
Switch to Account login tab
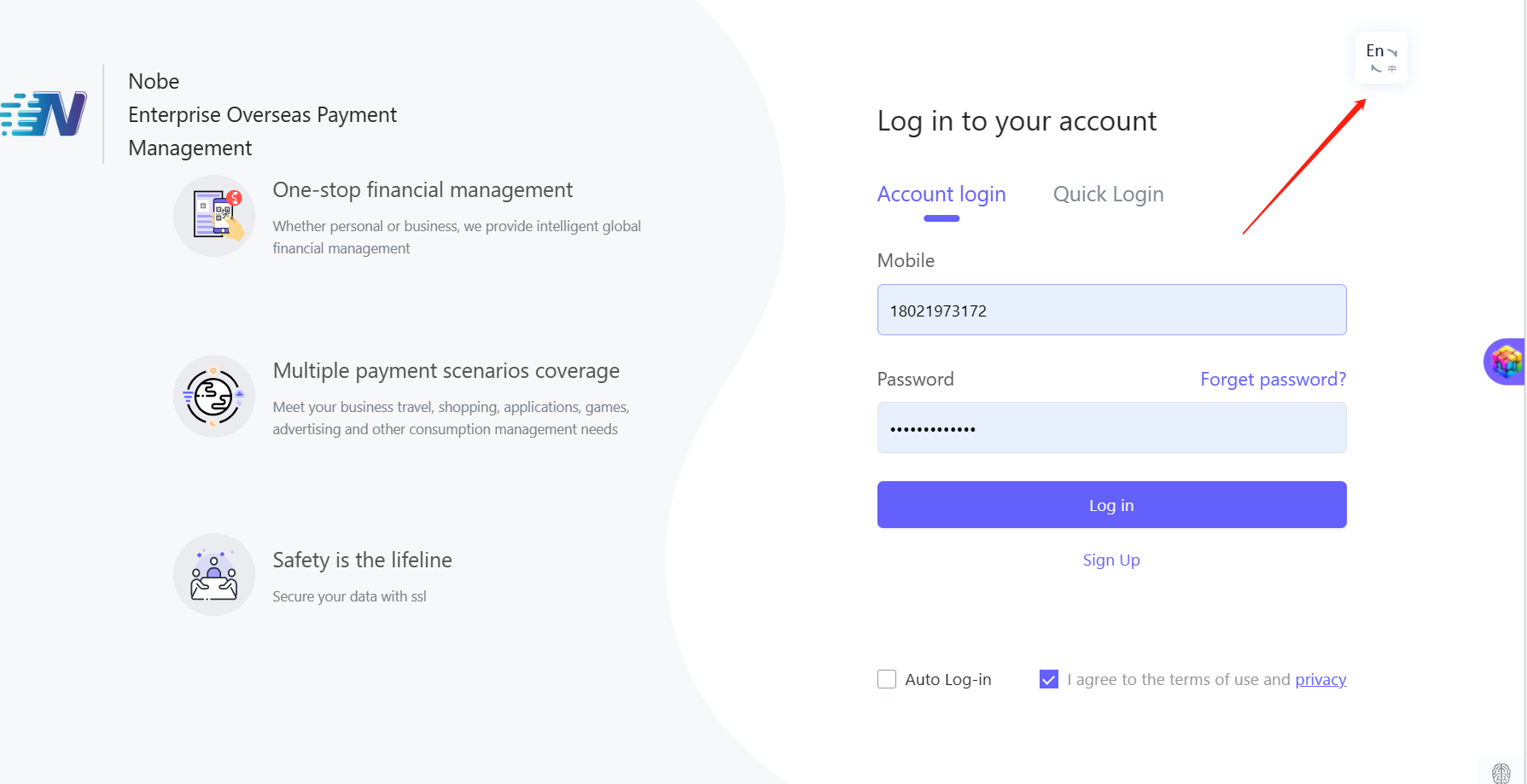pos(941,195)
